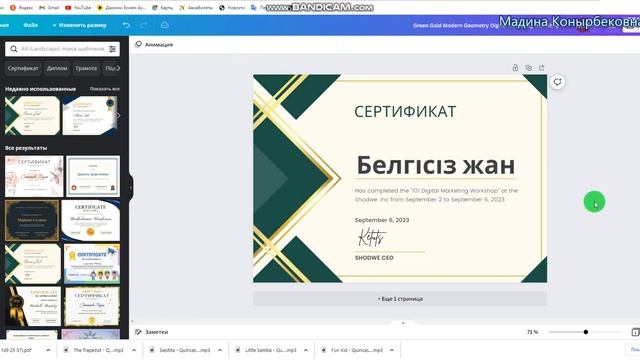This screenshot has height=360, width=640.
Task: Expand the page thumbnails strip arrow
Action: (403, 323)
